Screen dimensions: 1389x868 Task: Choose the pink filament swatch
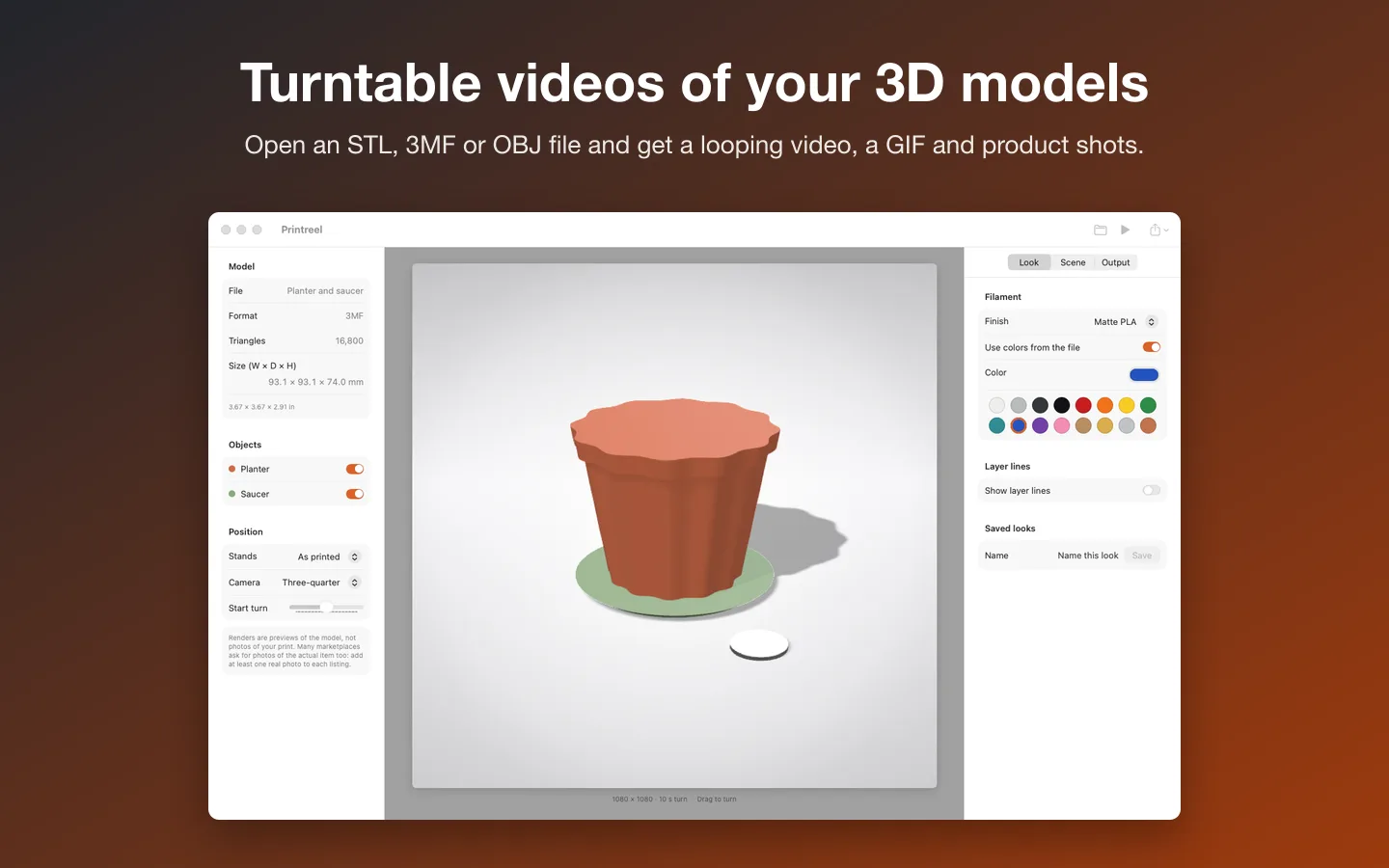click(x=1062, y=425)
